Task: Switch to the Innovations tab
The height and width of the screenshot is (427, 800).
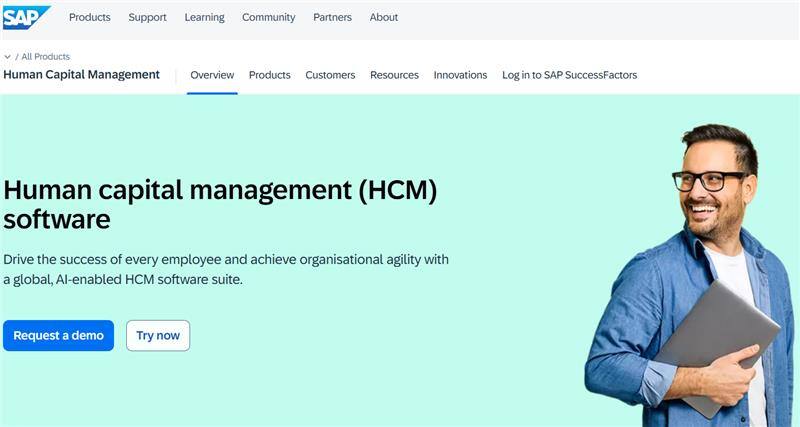Action: click(x=460, y=75)
